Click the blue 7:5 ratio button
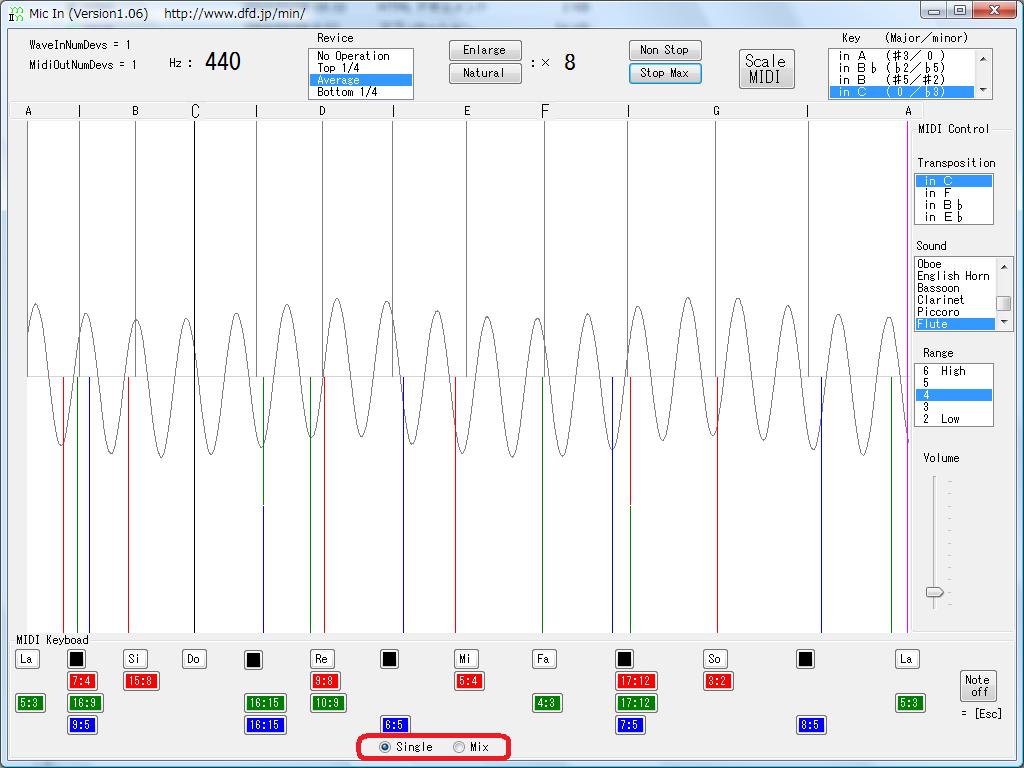Image resolution: width=1024 pixels, height=768 pixels. (630, 725)
